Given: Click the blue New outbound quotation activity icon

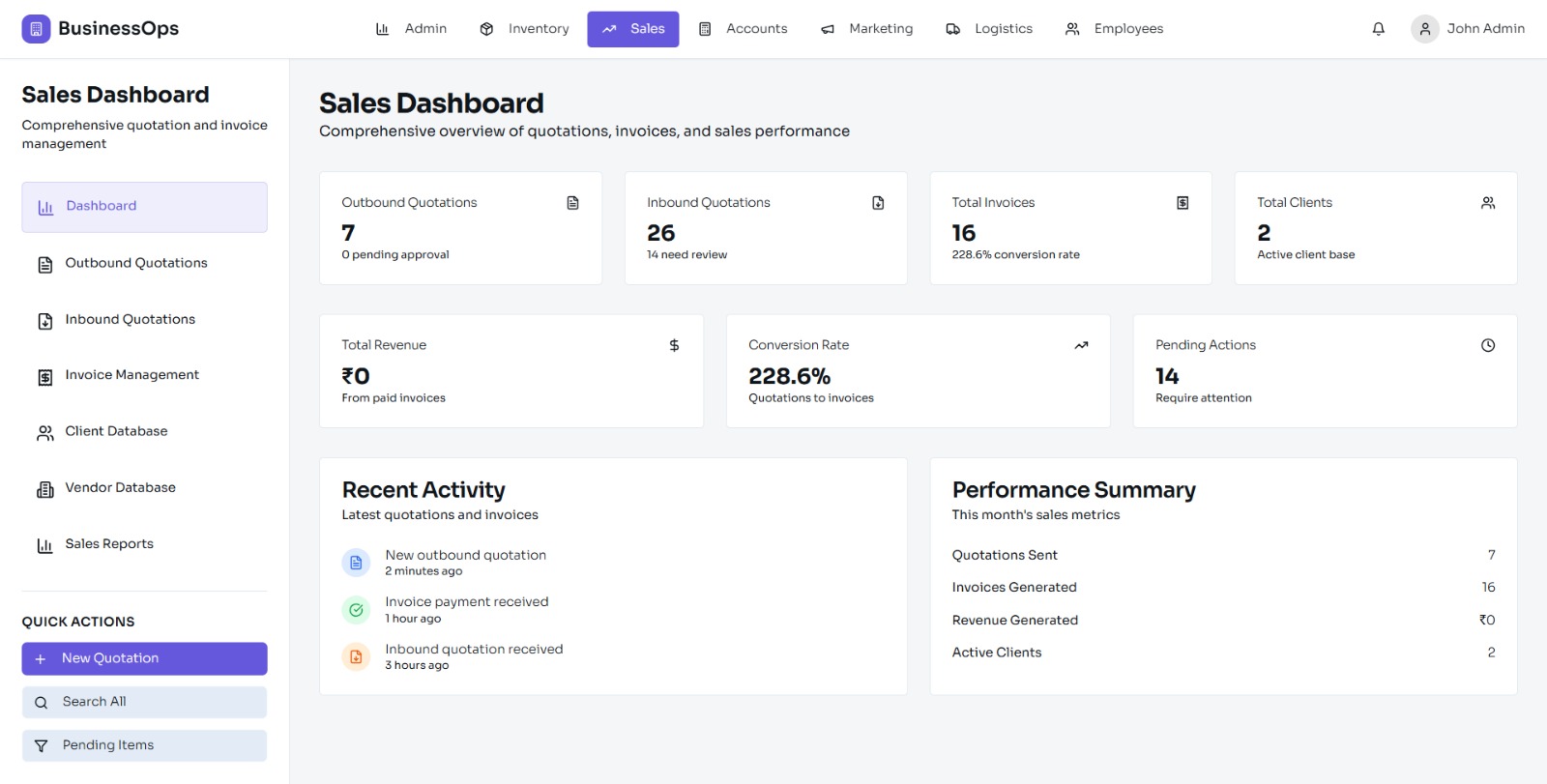Looking at the screenshot, I should click(x=356, y=562).
